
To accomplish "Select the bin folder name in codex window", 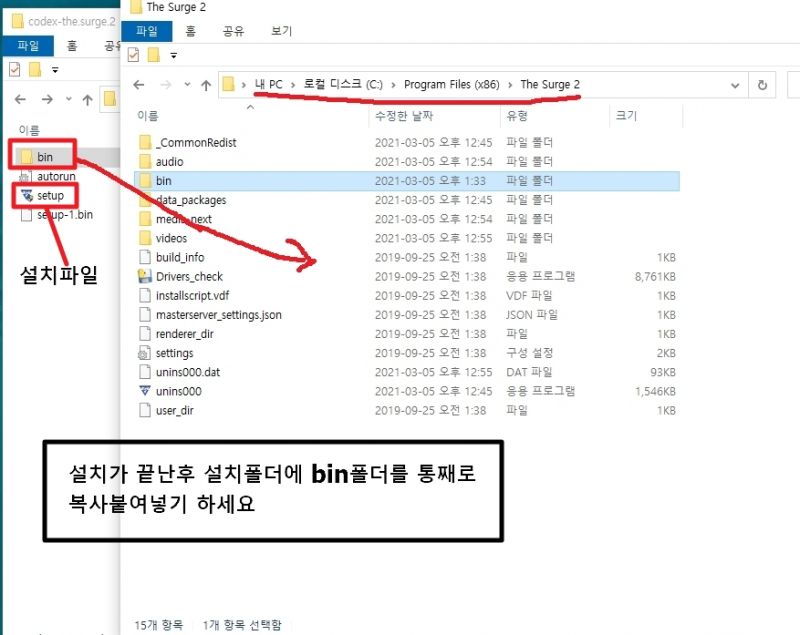I will [x=45, y=157].
